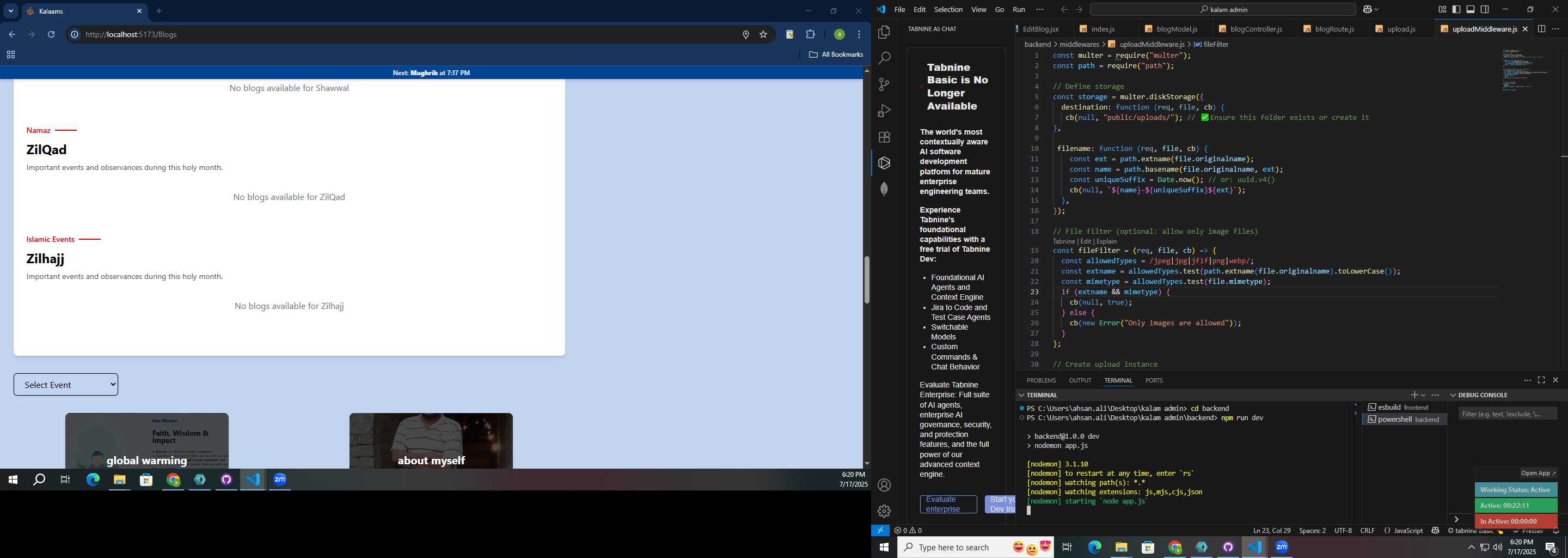Close the bottom panel in VS Code
Screen dimensions: 1568x558
(1555, 380)
